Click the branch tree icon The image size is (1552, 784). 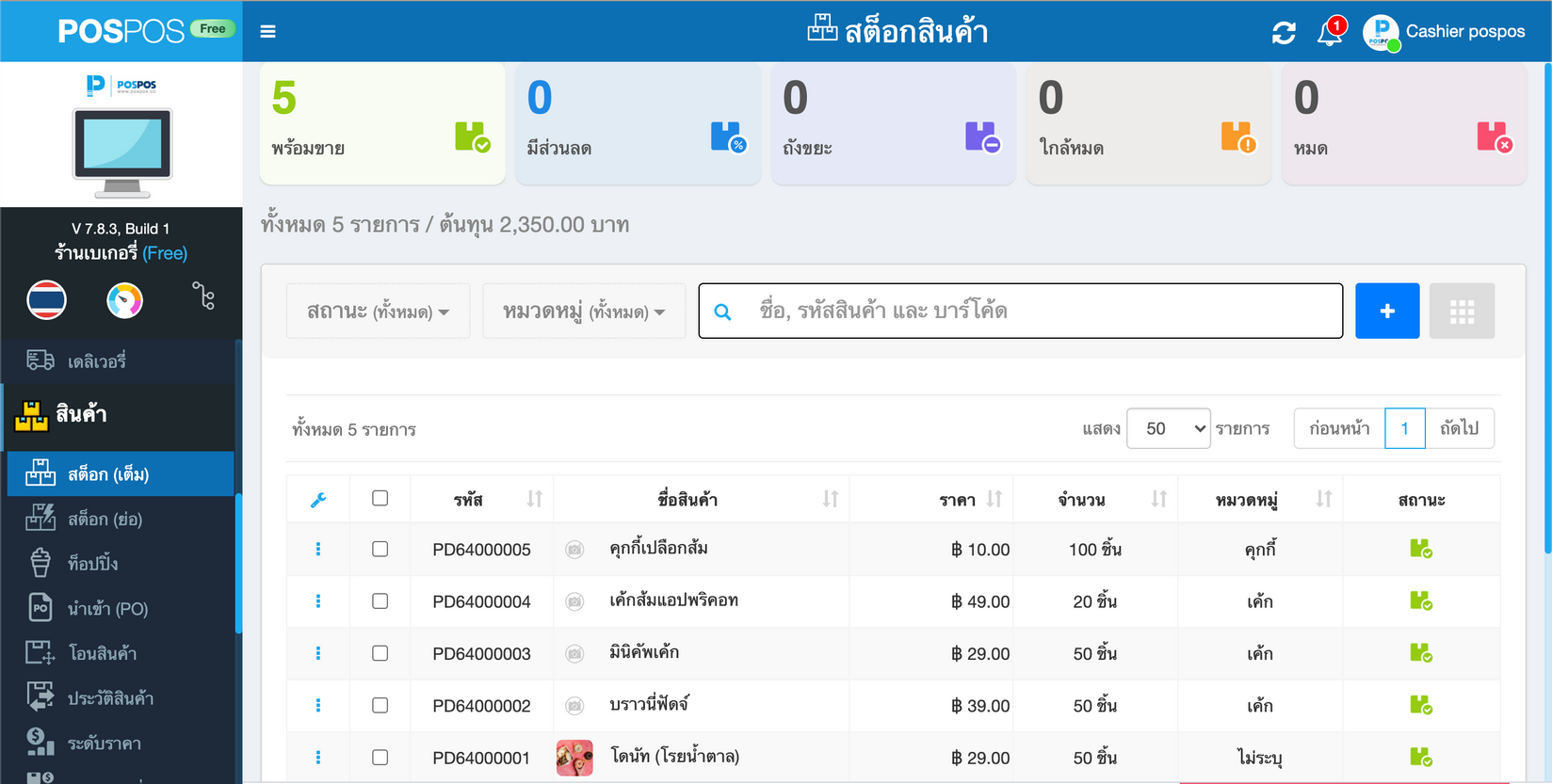pos(203,296)
